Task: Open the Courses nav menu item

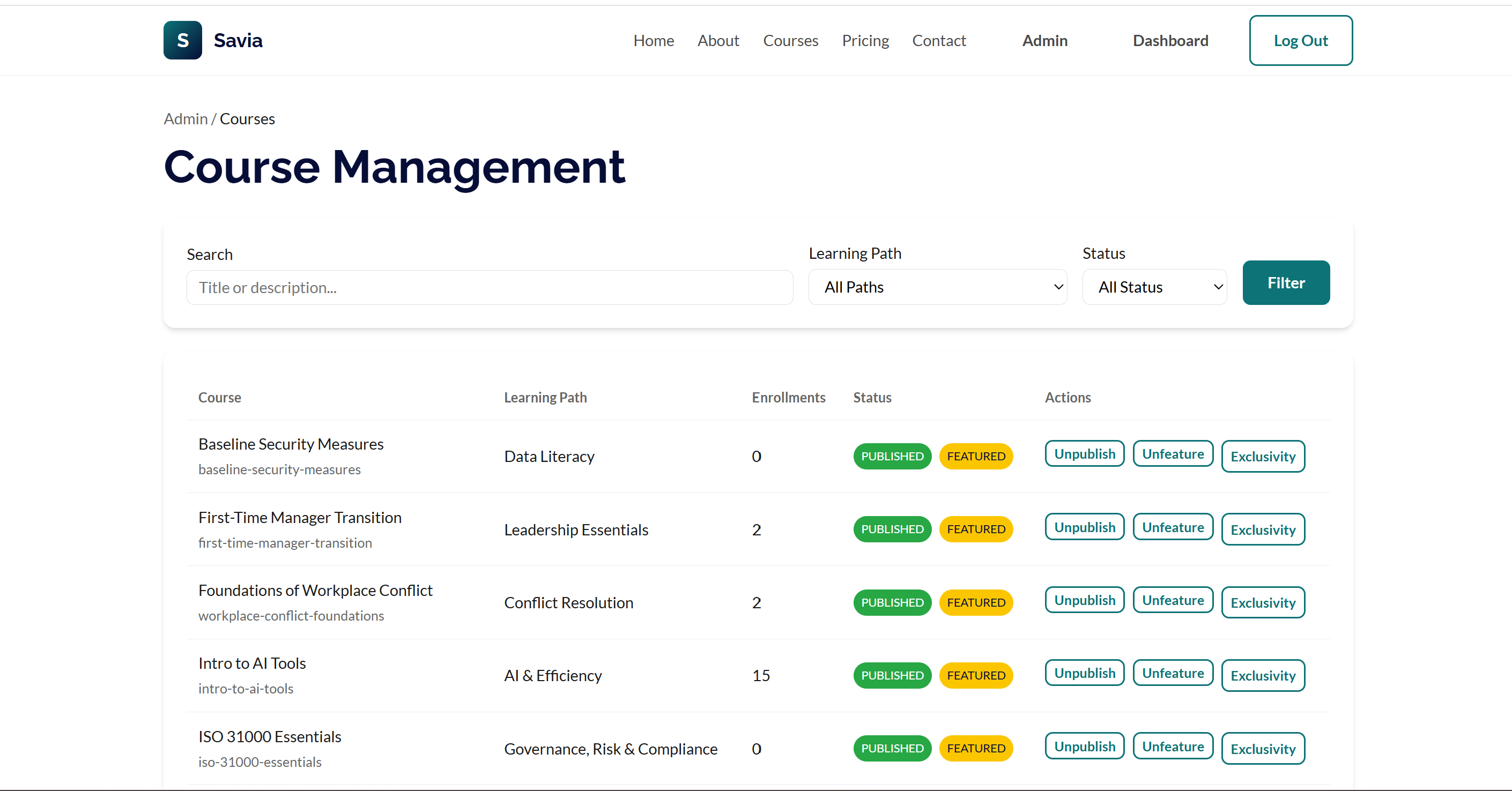Action: 790,41
